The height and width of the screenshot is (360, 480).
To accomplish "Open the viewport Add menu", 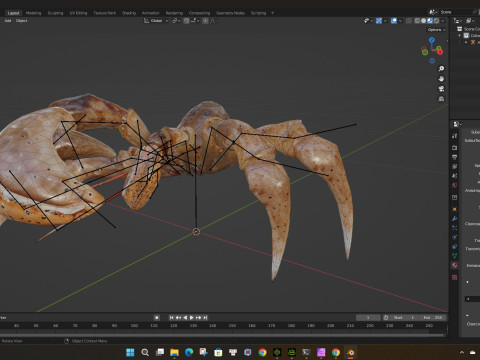I will pos(8,21).
